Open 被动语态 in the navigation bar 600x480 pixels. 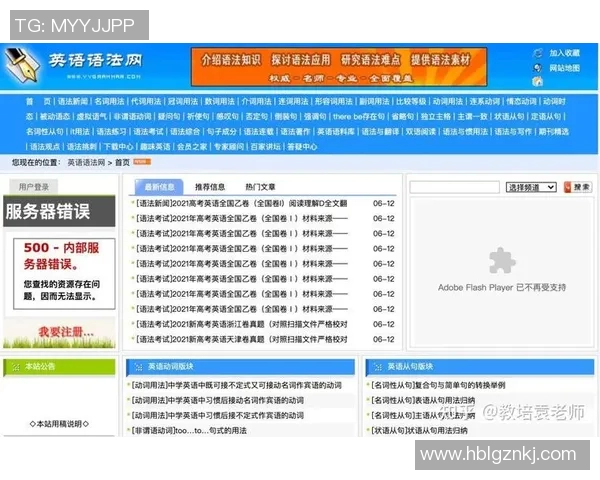55,116
